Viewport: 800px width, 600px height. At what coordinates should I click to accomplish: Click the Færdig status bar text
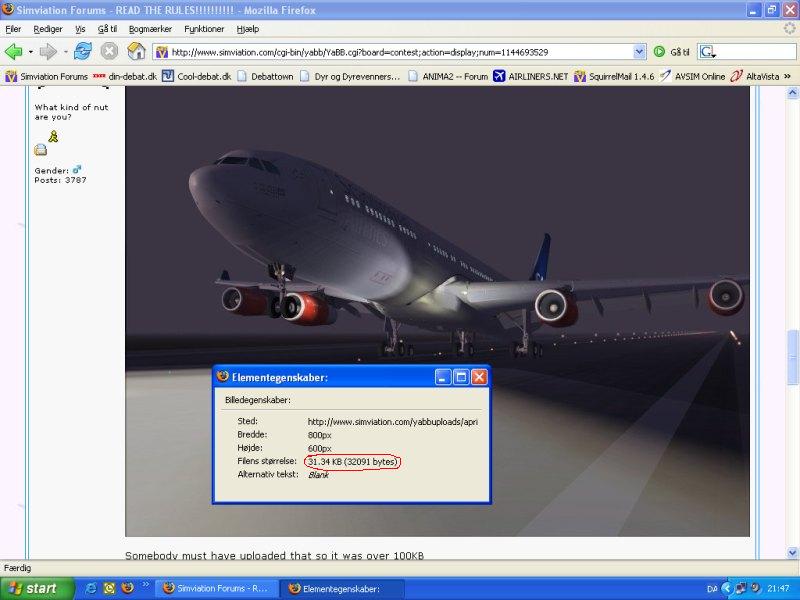(17, 568)
